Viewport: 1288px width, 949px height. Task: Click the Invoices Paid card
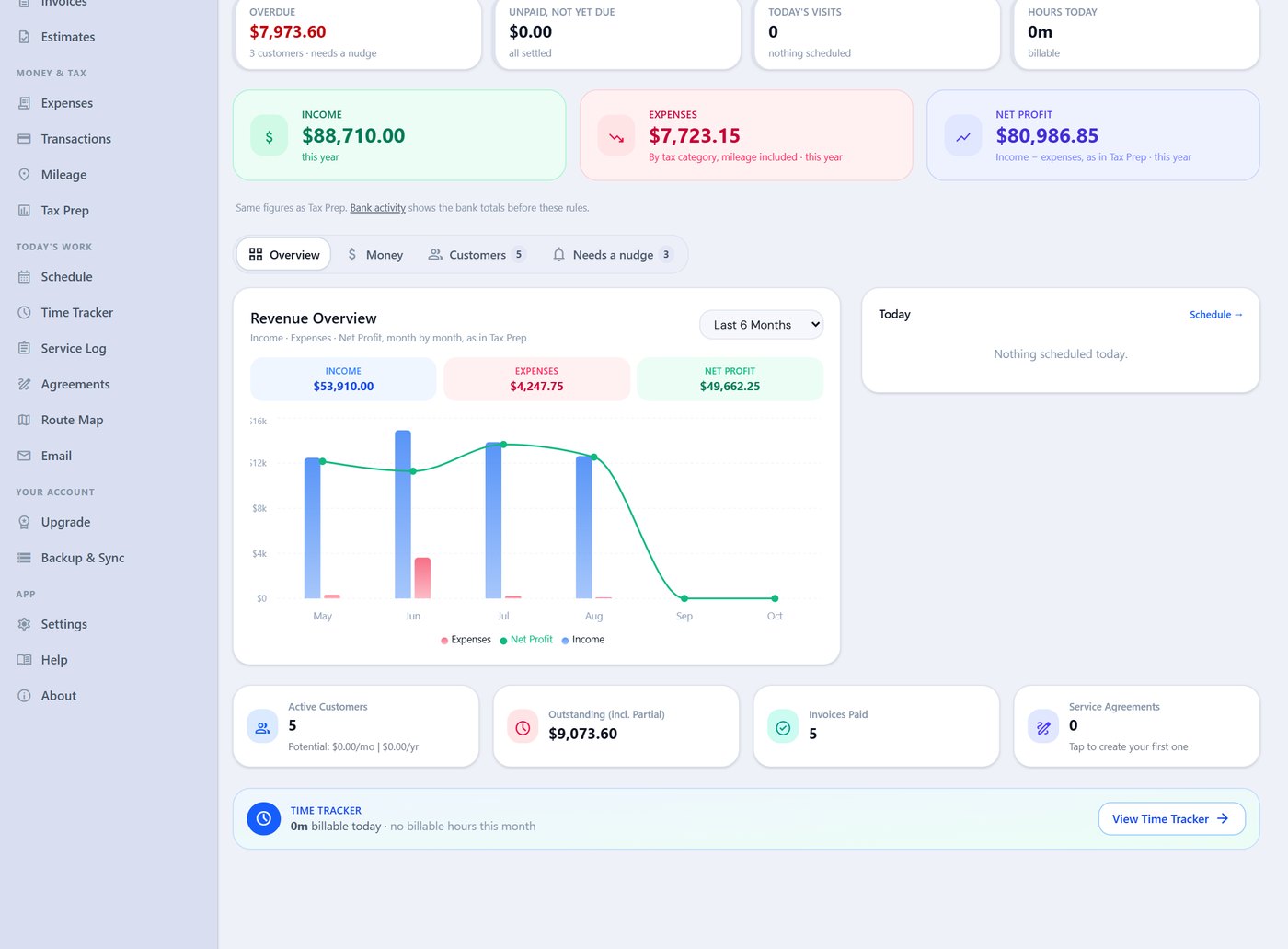pos(876,726)
